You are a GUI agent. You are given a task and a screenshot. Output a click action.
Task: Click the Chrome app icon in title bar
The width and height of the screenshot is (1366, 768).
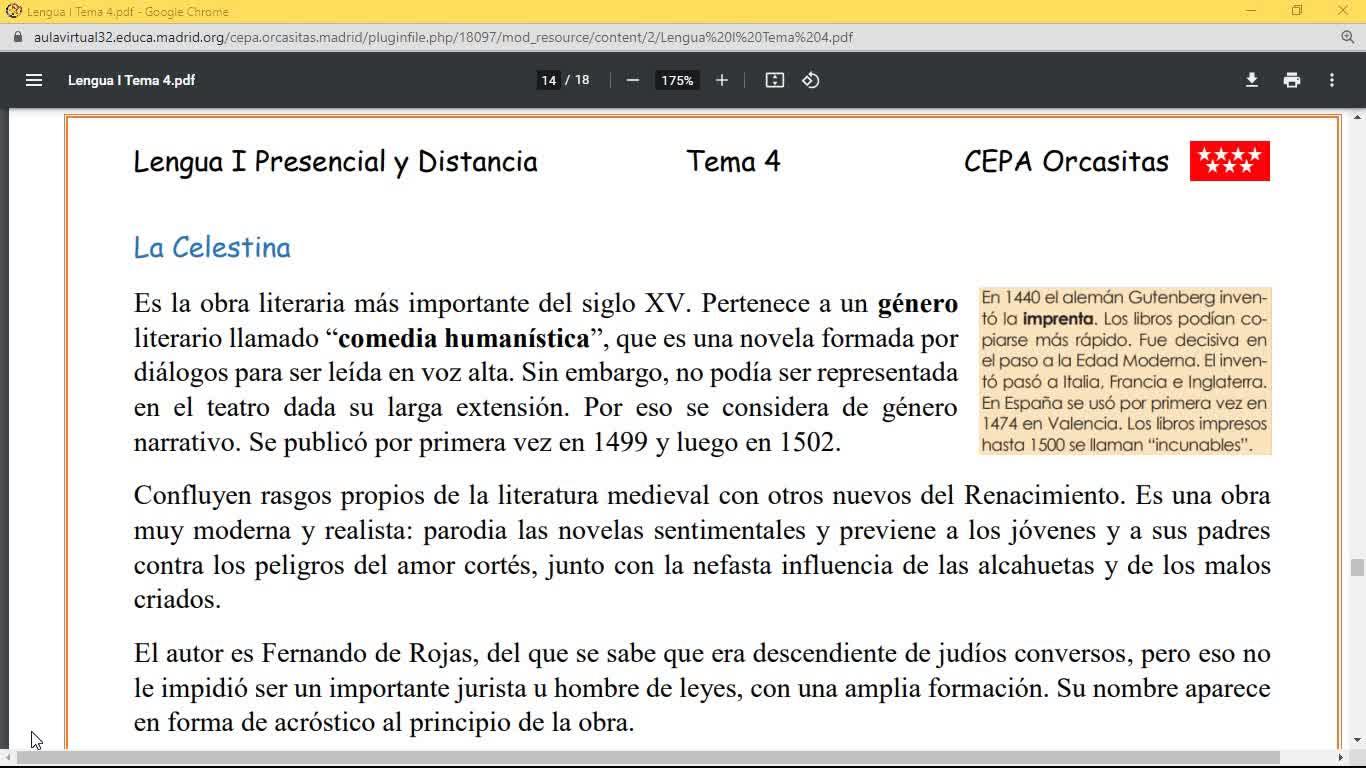pyautogui.click(x=13, y=11)
